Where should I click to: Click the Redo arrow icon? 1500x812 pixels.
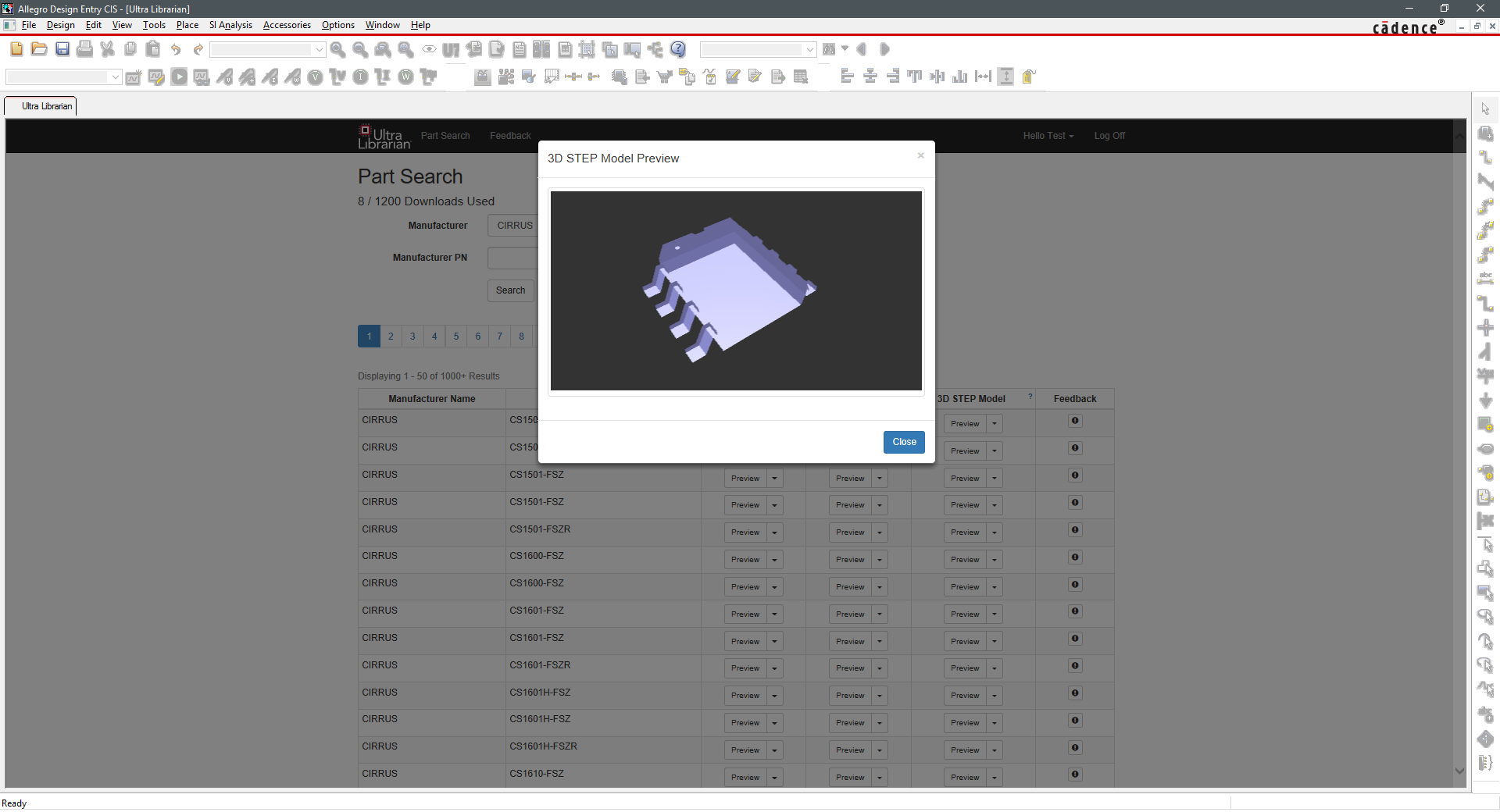[198, 49]
